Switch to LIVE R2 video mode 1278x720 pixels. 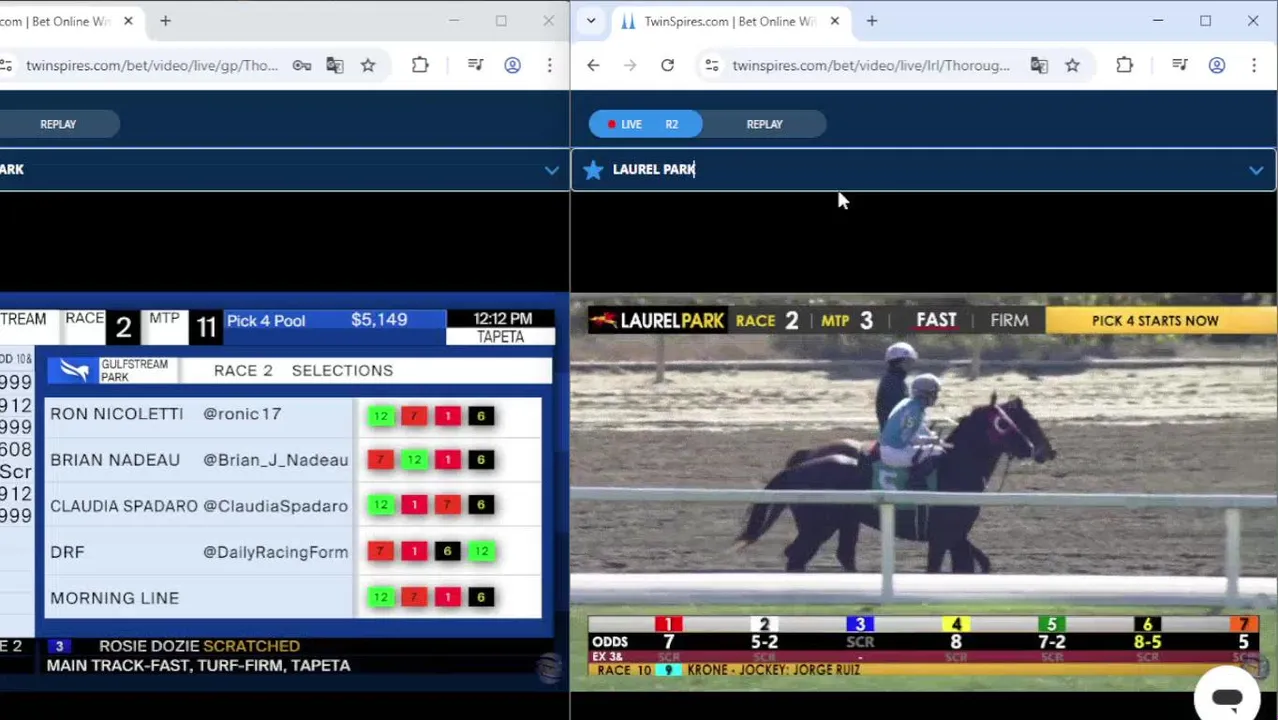645,124
